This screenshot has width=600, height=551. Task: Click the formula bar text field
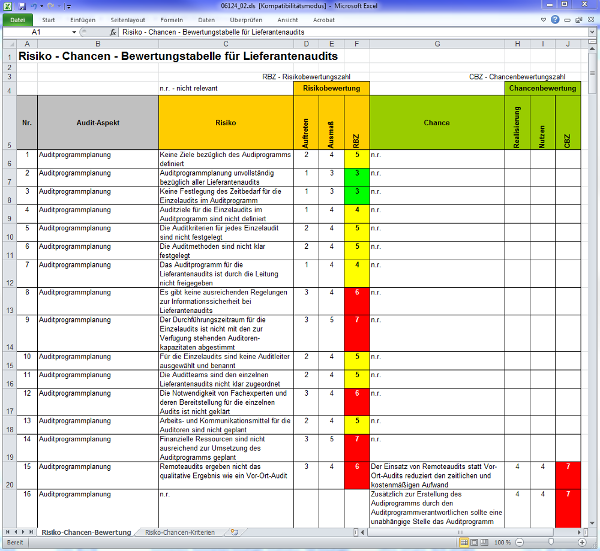350,32
